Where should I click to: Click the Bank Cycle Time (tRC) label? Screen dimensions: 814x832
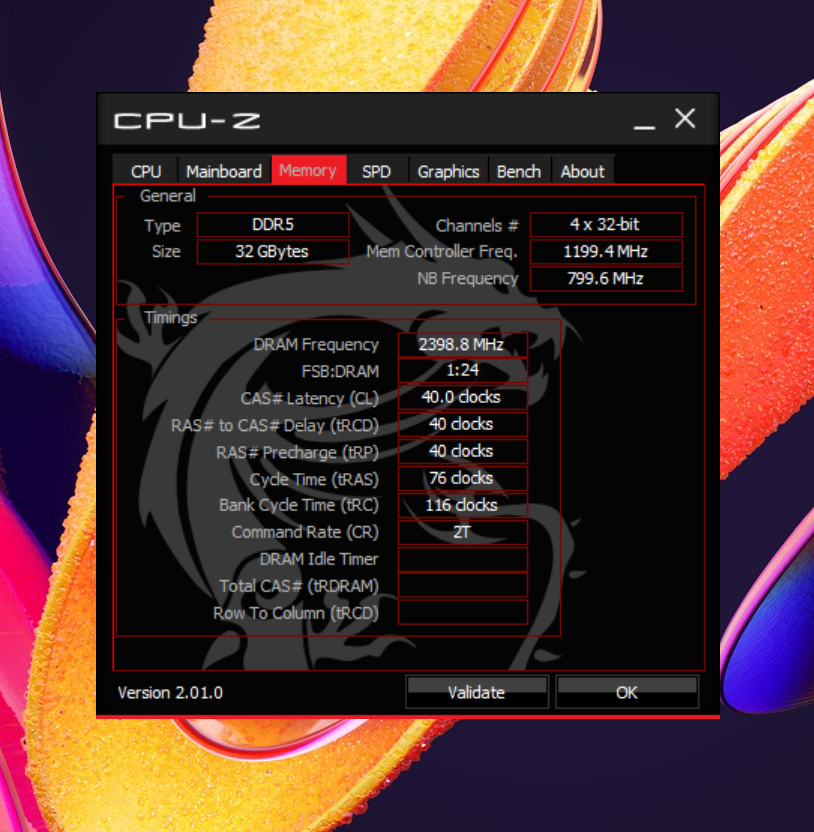click(x=299, y=505)
